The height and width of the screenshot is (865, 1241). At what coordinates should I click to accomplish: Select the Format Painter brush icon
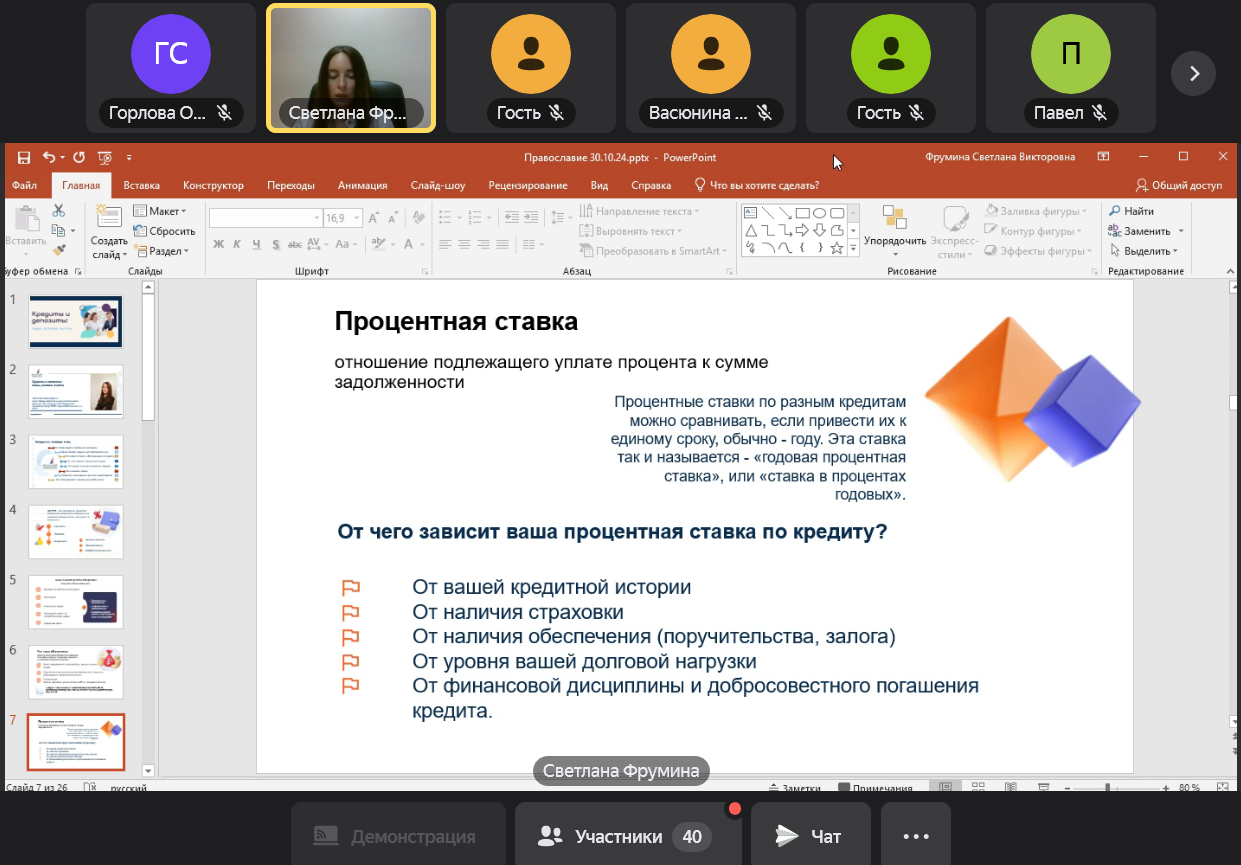(x=59, y=250)
